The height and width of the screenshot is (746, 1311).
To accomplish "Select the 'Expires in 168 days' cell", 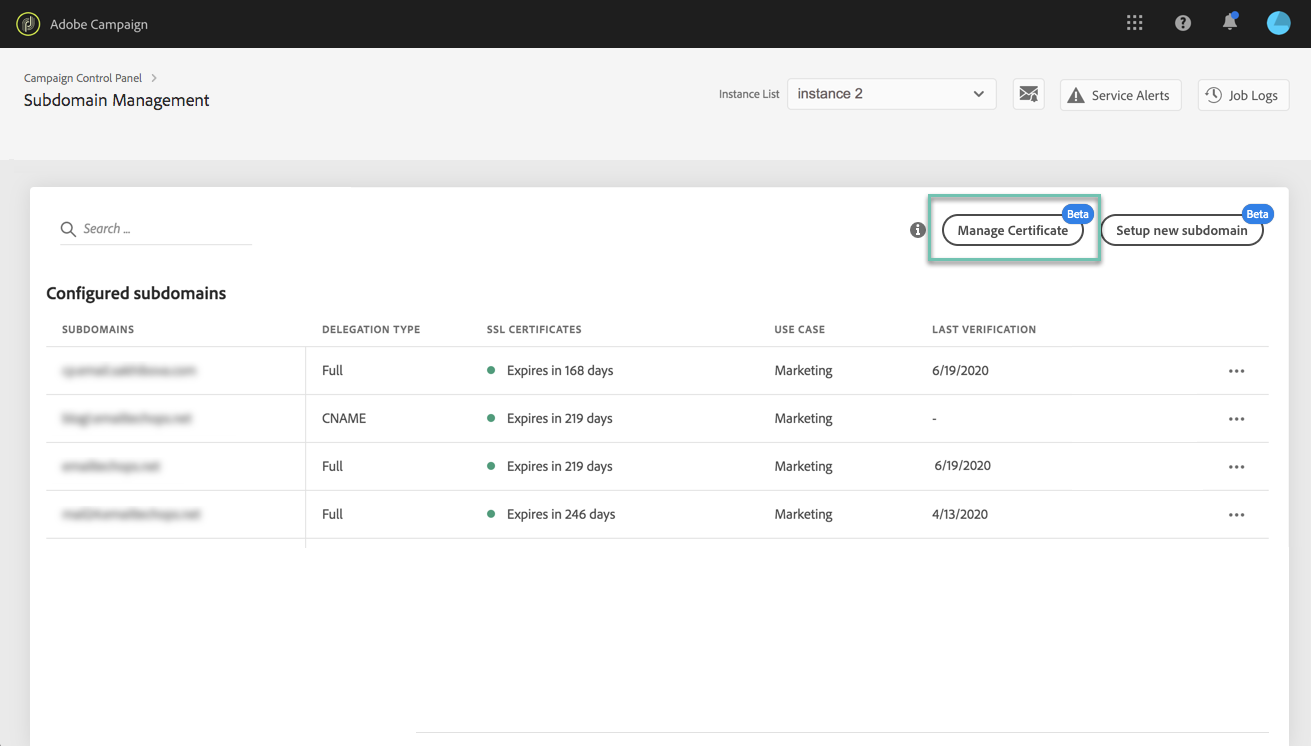I will [560, 370].
